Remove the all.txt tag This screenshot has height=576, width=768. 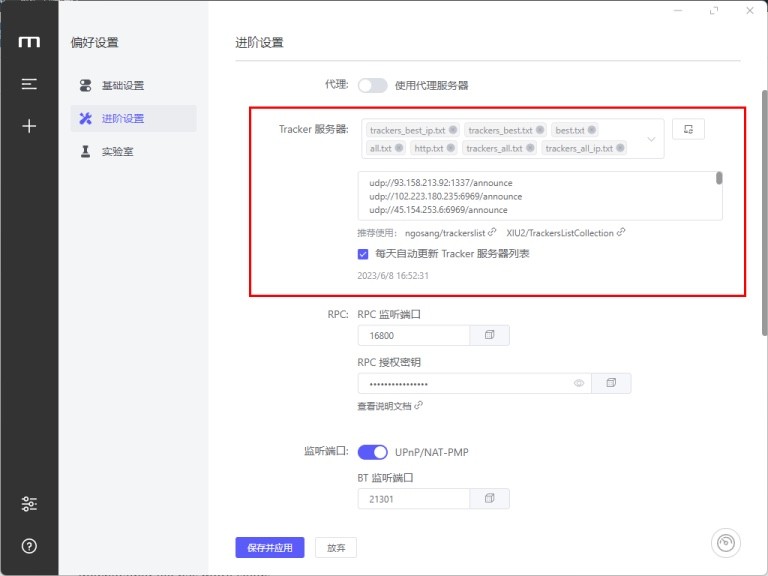coord(399,147)
